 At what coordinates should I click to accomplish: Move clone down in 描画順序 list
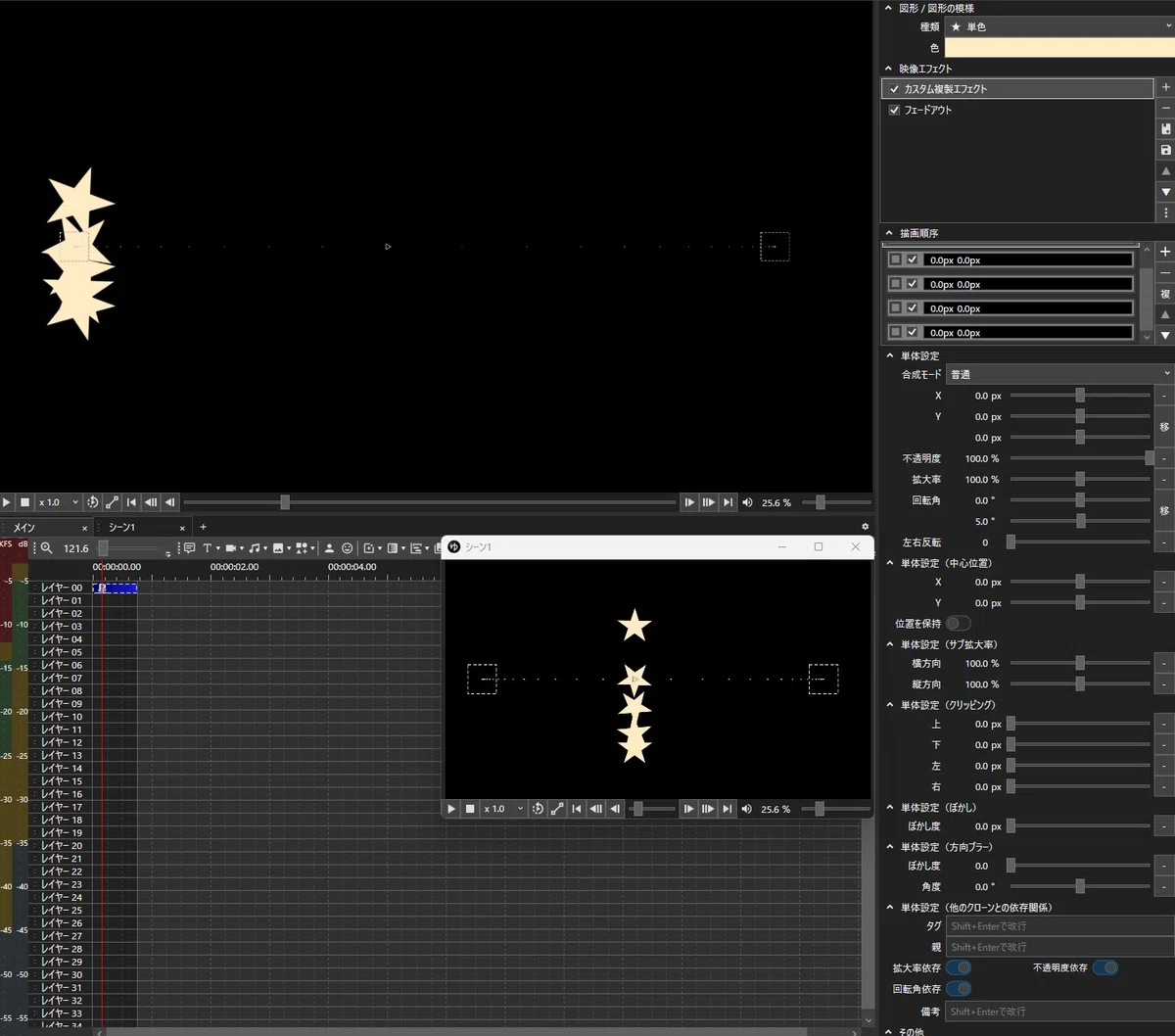[1165, 336]
